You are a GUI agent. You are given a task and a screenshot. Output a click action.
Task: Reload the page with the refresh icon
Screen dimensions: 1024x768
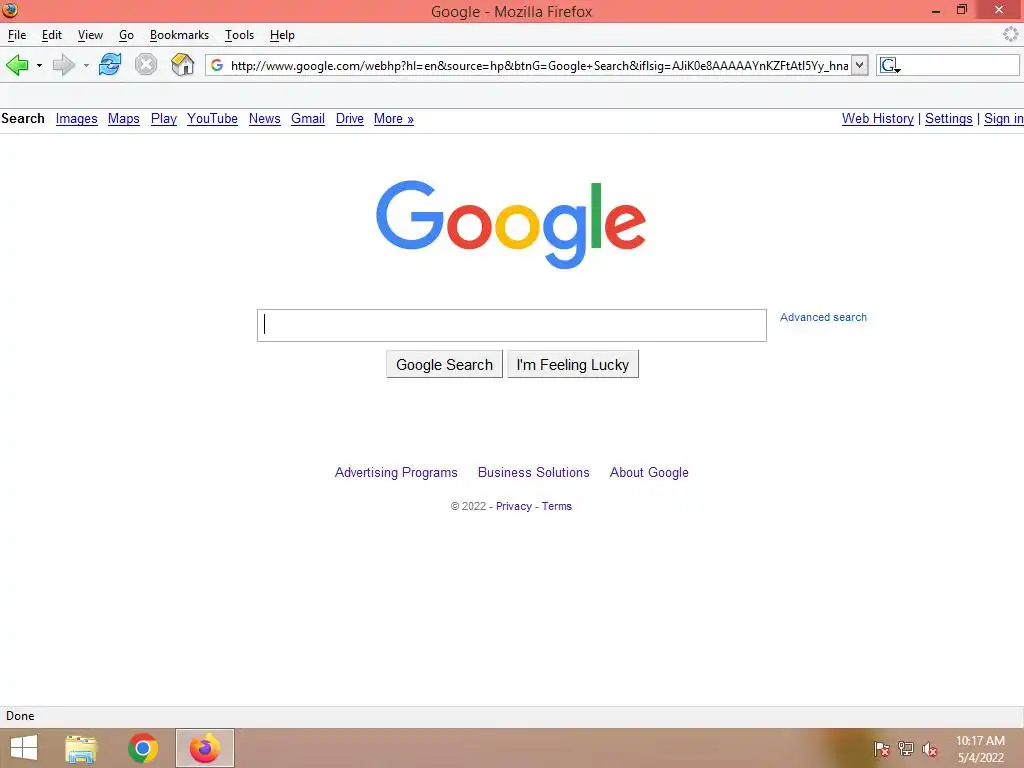tap(110, 65)
